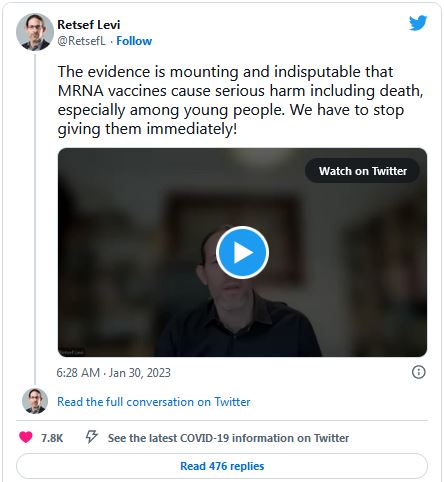Click the Twitter bird logo icon
The image size is (444, 482).
[418, 23]
